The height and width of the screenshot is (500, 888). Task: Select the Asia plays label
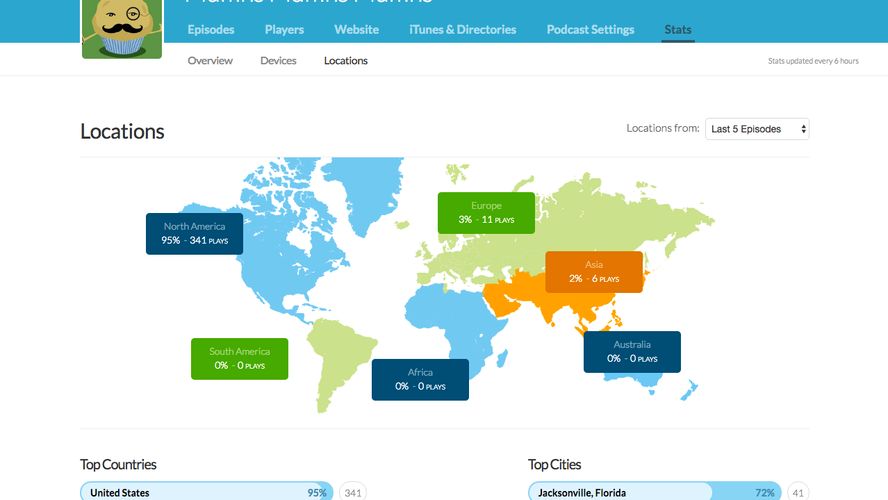coord(593,271)
